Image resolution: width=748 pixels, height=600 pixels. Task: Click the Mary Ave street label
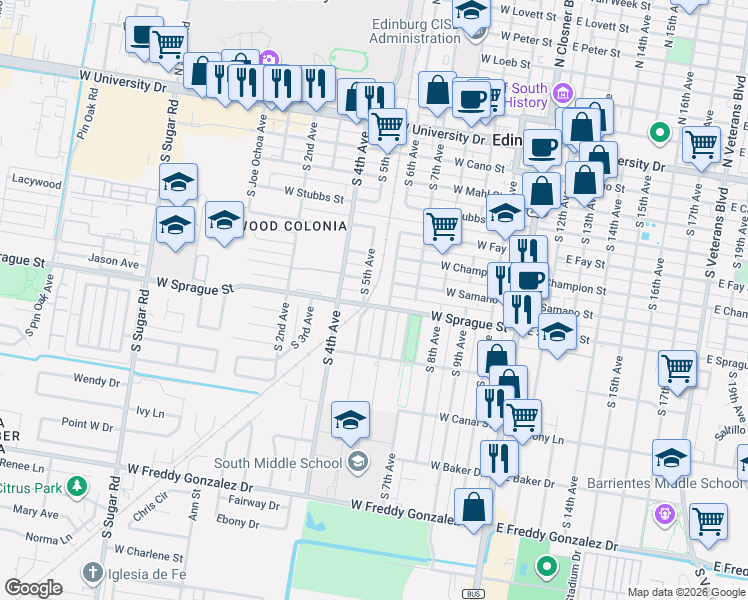pyautogui.click(x=36, y=512)
